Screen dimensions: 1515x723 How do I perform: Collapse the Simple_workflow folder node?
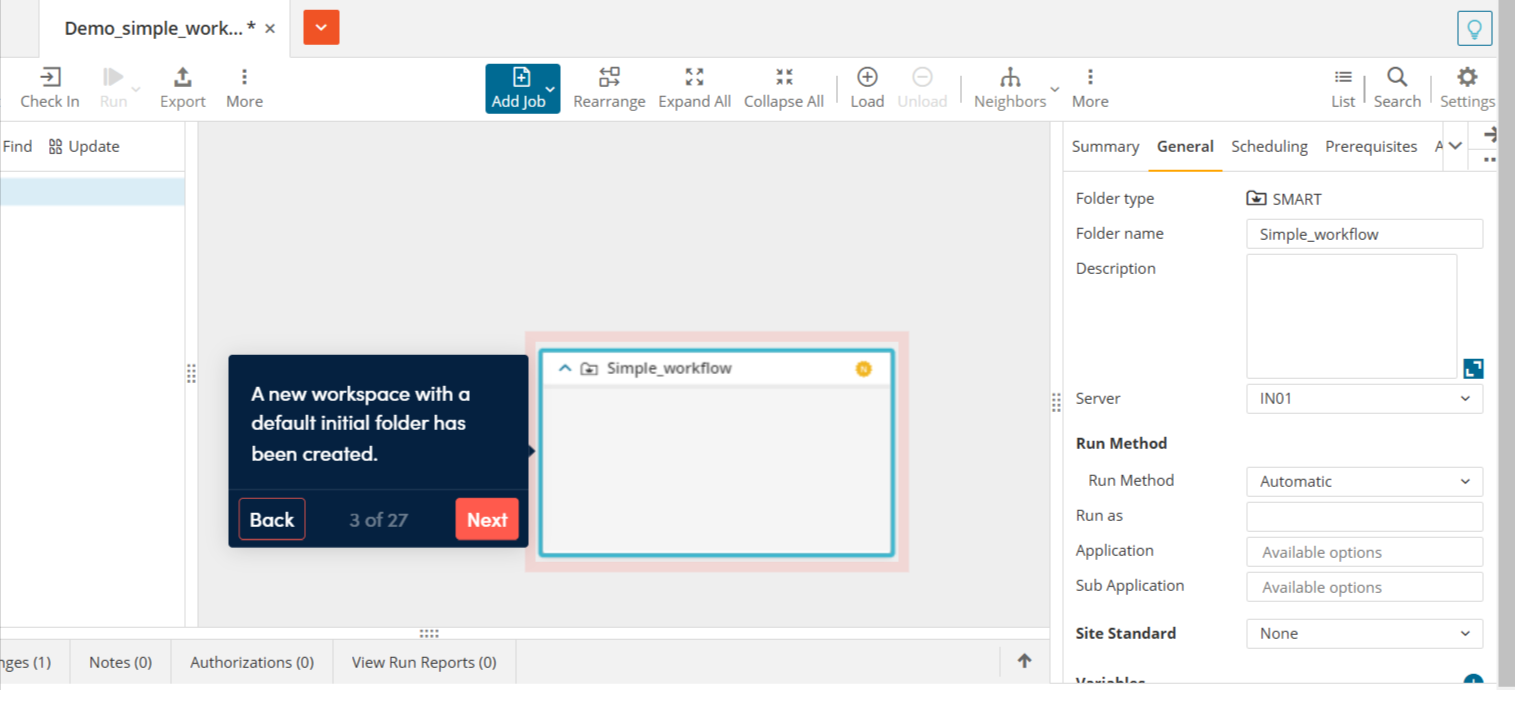pyautogui.click(x=564, y=368)
